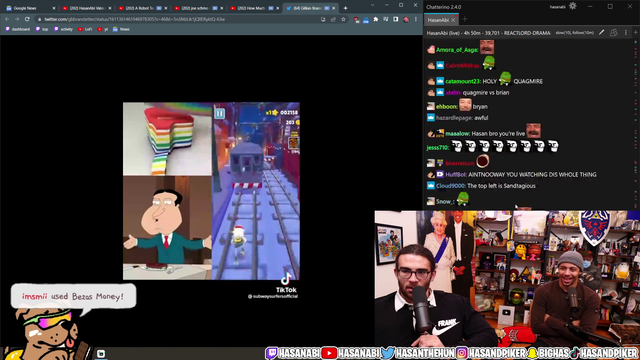Bookmark this page with the star

(343, 19)
